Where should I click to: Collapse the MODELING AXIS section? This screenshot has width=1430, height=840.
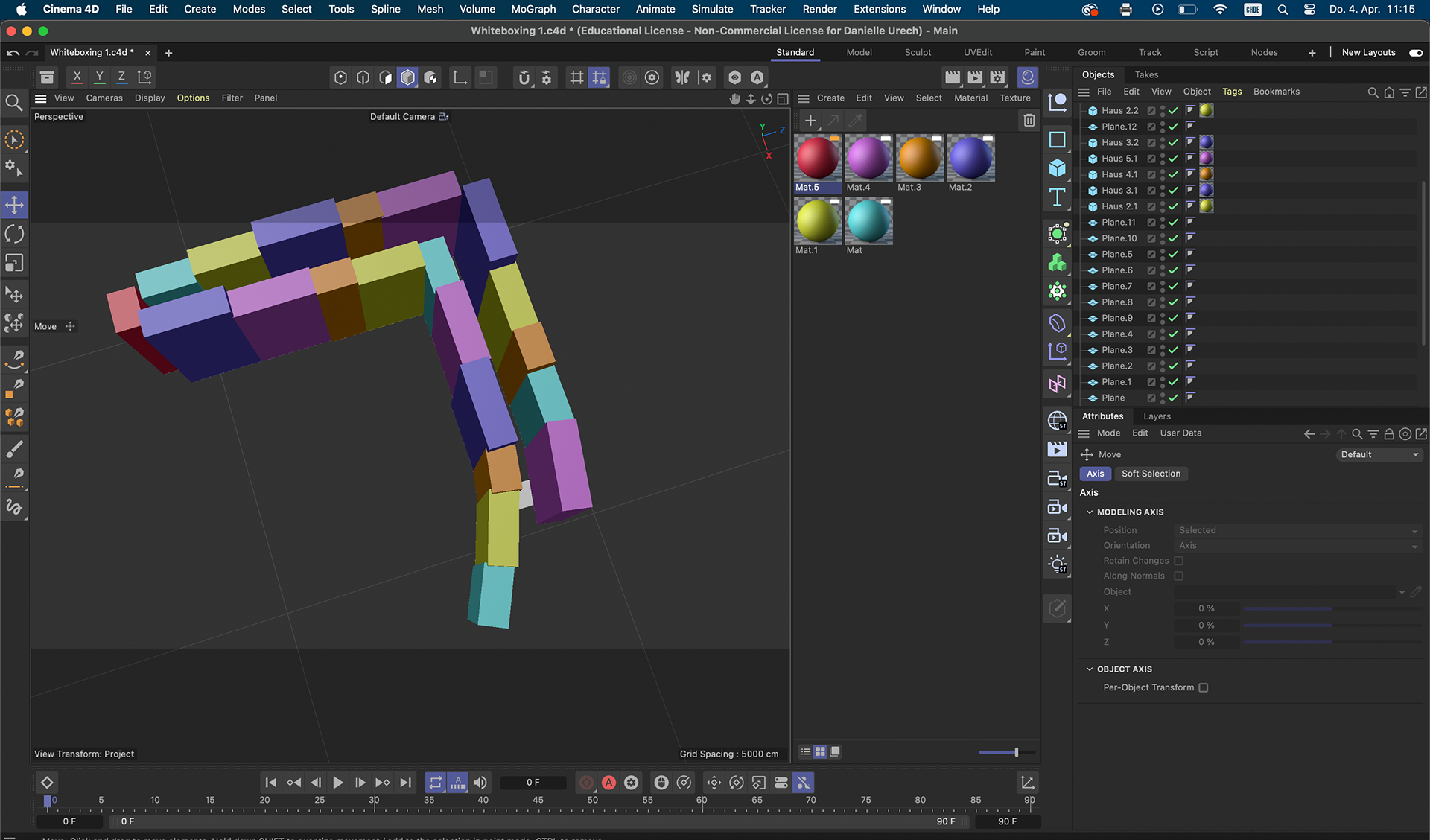(1090, 512)
